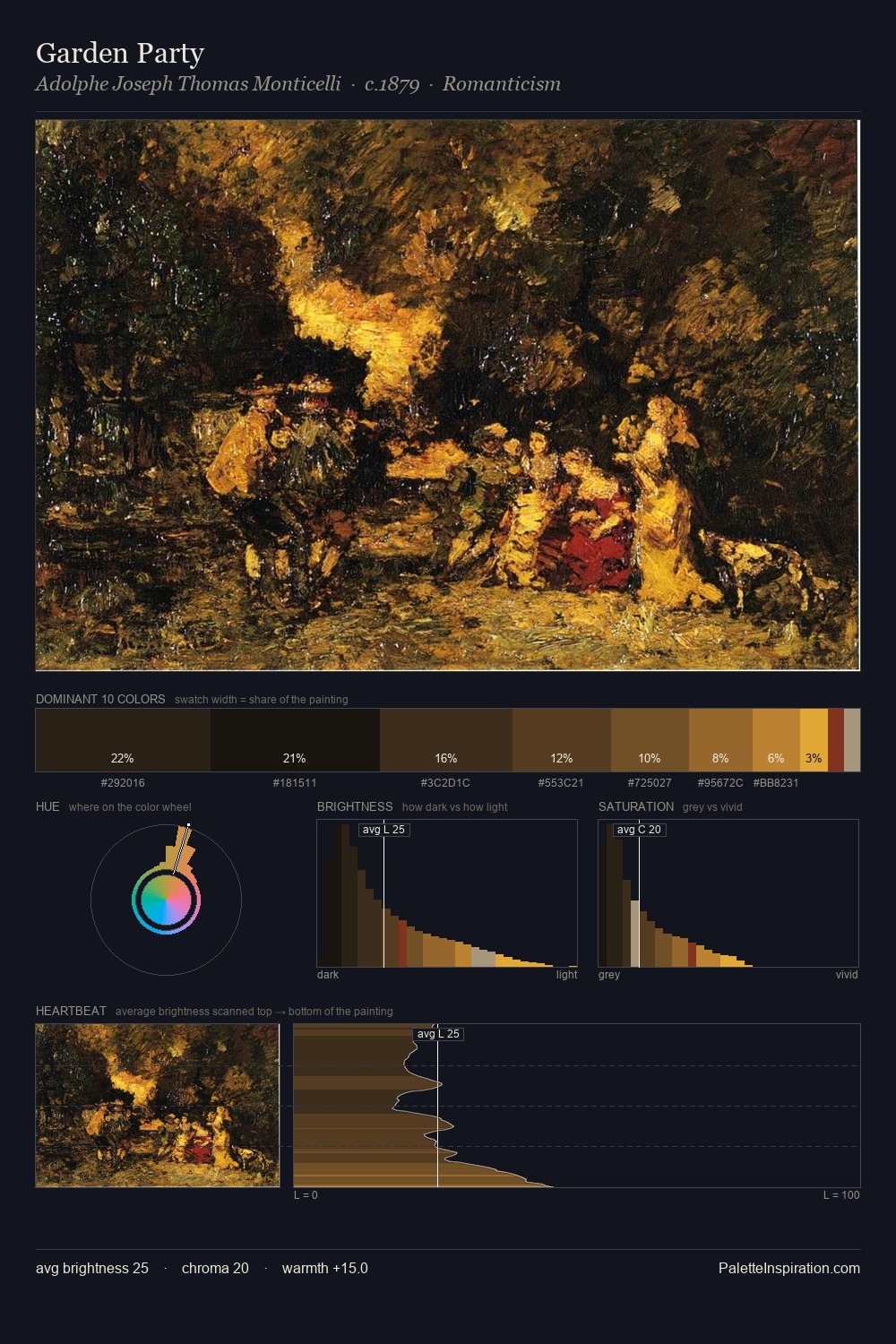Click the hex code #292016
896x1344 pixels.
pyautogui.click(x=123, y=783)
